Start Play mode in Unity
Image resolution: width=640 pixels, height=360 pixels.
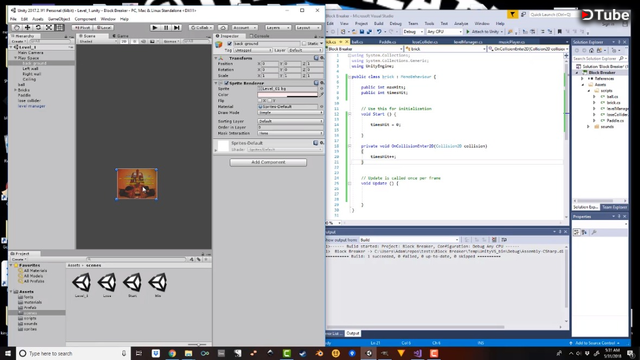[x=155, y=27]
